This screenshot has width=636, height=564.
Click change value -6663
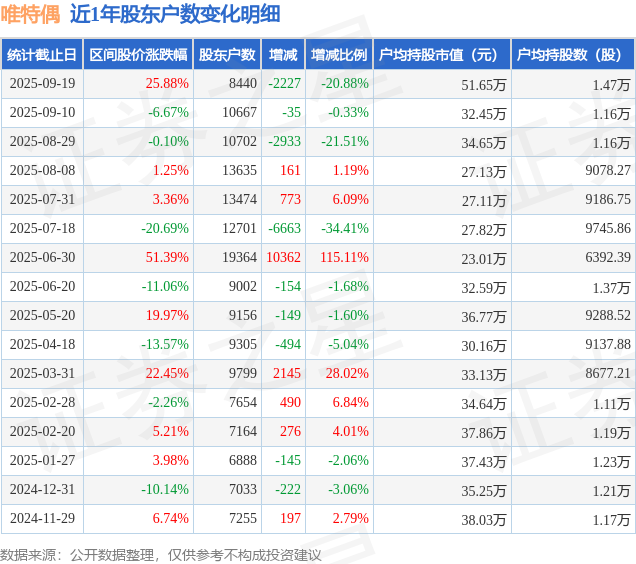(285, 228)
